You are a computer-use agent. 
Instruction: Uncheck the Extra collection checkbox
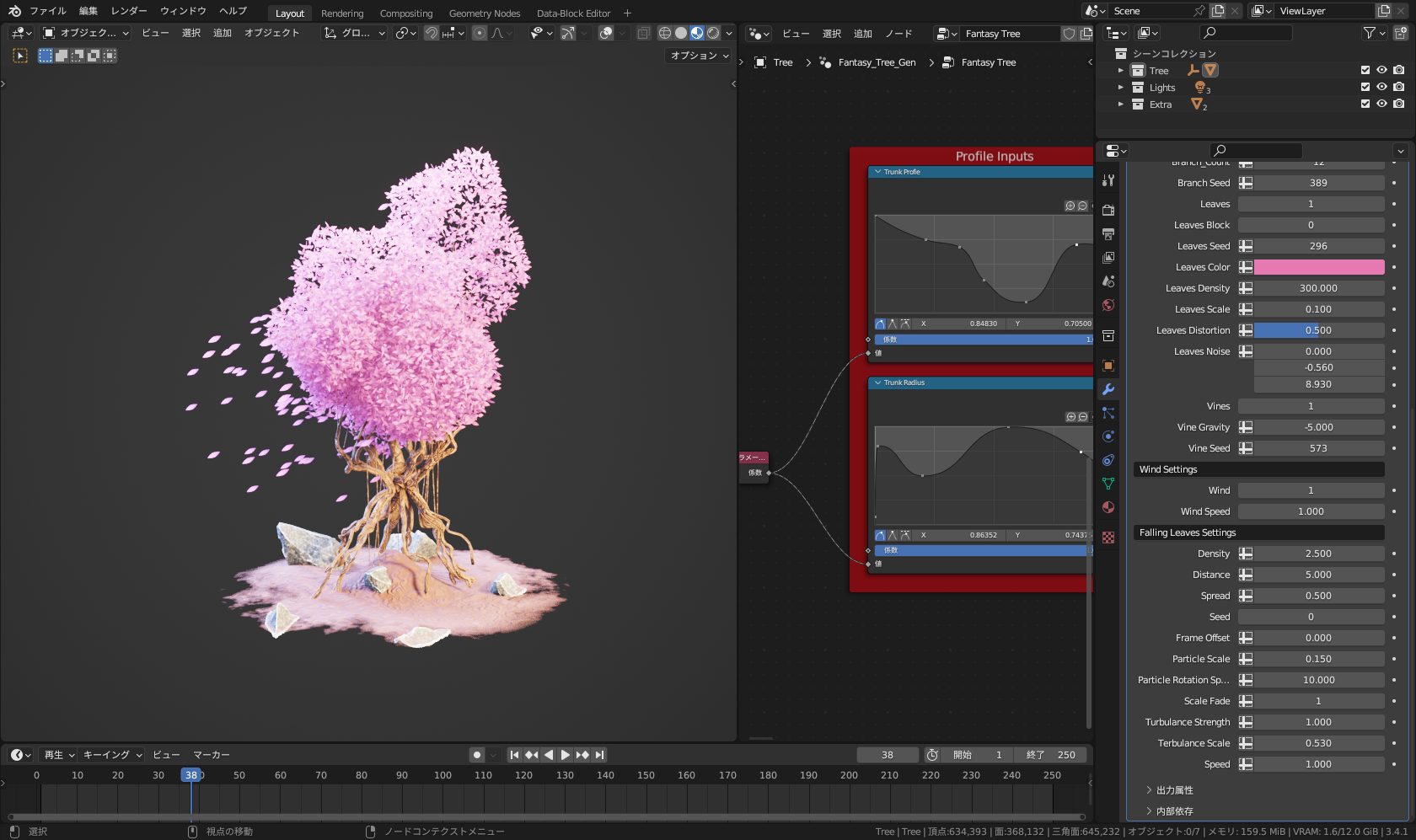click(x=1365, y=104)
